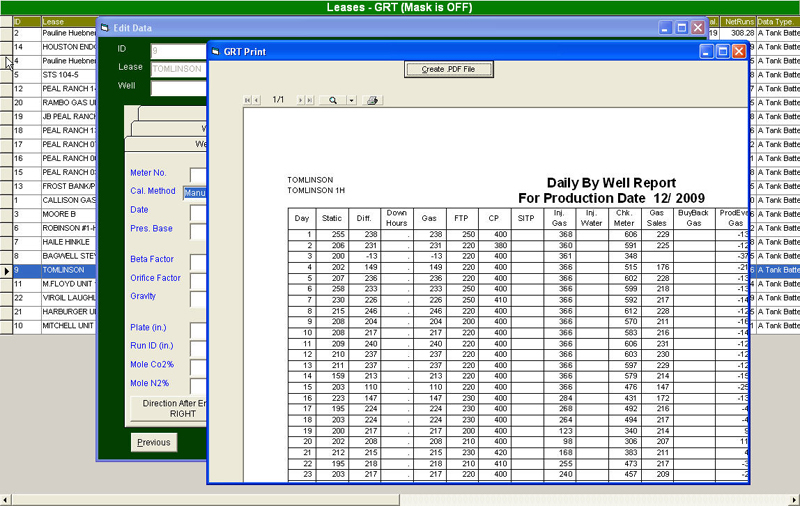
Task: Click the Create .PDF File button
Action: pyautogui.click(x=448, y=69)
